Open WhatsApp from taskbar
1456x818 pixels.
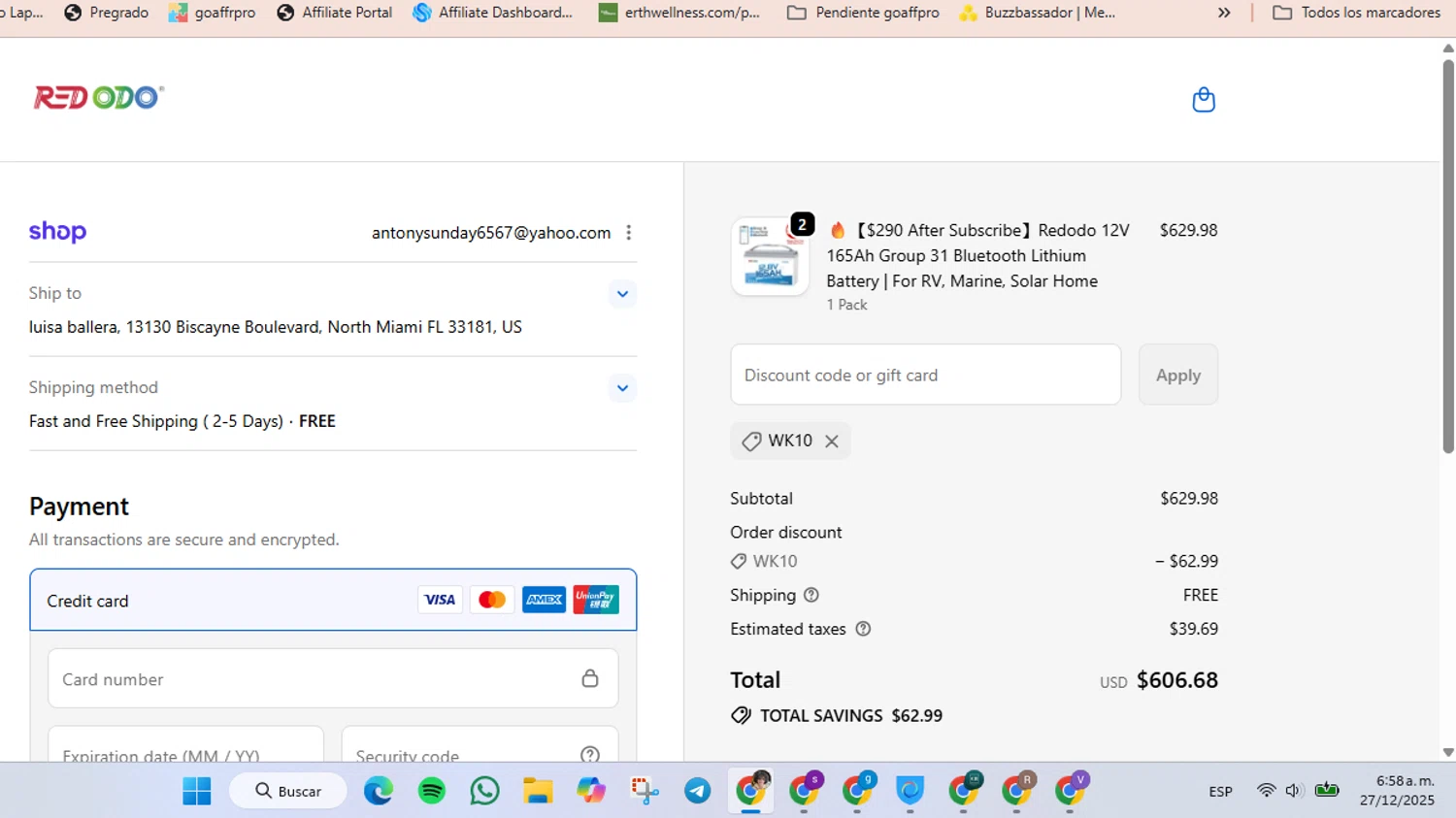[484, 792]
